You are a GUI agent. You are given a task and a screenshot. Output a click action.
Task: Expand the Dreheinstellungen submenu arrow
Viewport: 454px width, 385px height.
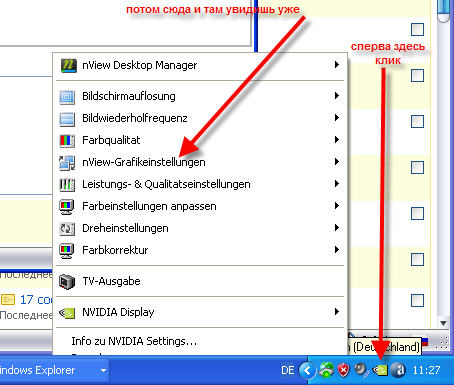click(x=337, y=228)
